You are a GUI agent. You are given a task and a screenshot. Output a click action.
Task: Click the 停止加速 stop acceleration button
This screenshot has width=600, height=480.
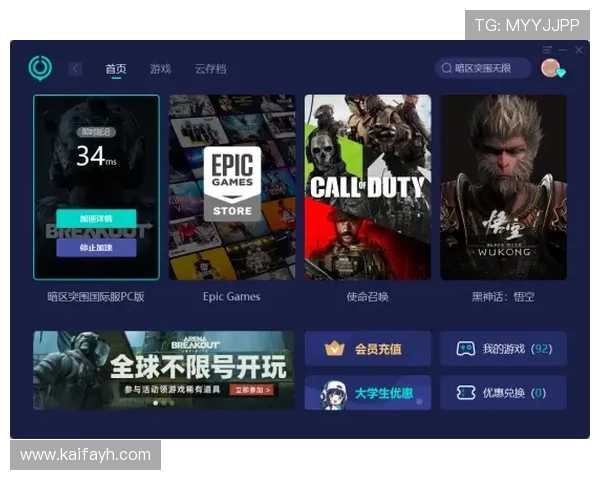click(x=96, y=248)
